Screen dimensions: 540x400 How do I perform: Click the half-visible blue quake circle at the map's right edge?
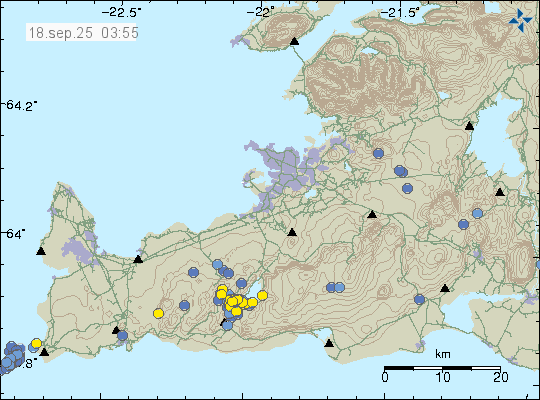(x=538, y=265)
